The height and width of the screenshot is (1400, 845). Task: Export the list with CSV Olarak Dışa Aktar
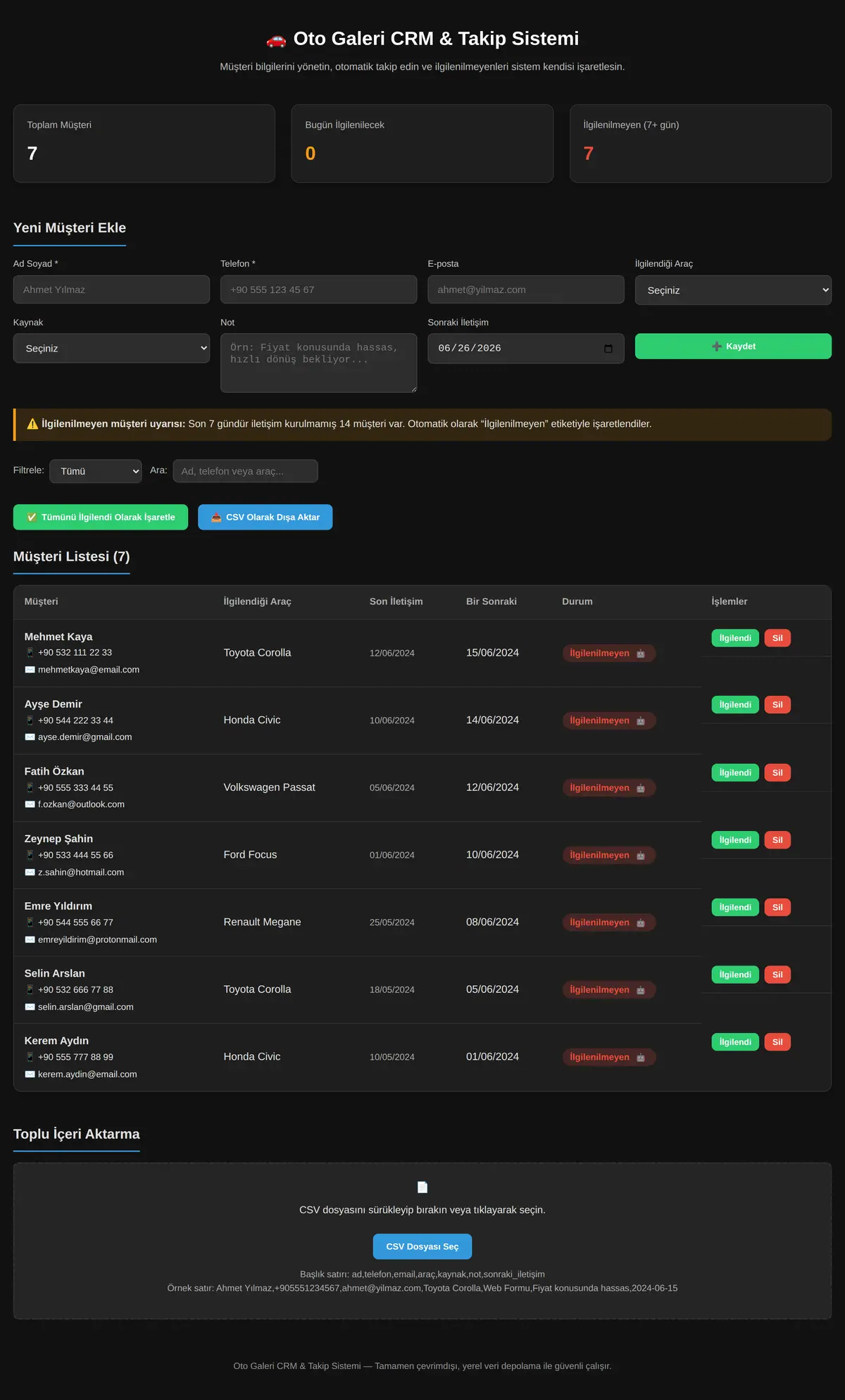265,517
